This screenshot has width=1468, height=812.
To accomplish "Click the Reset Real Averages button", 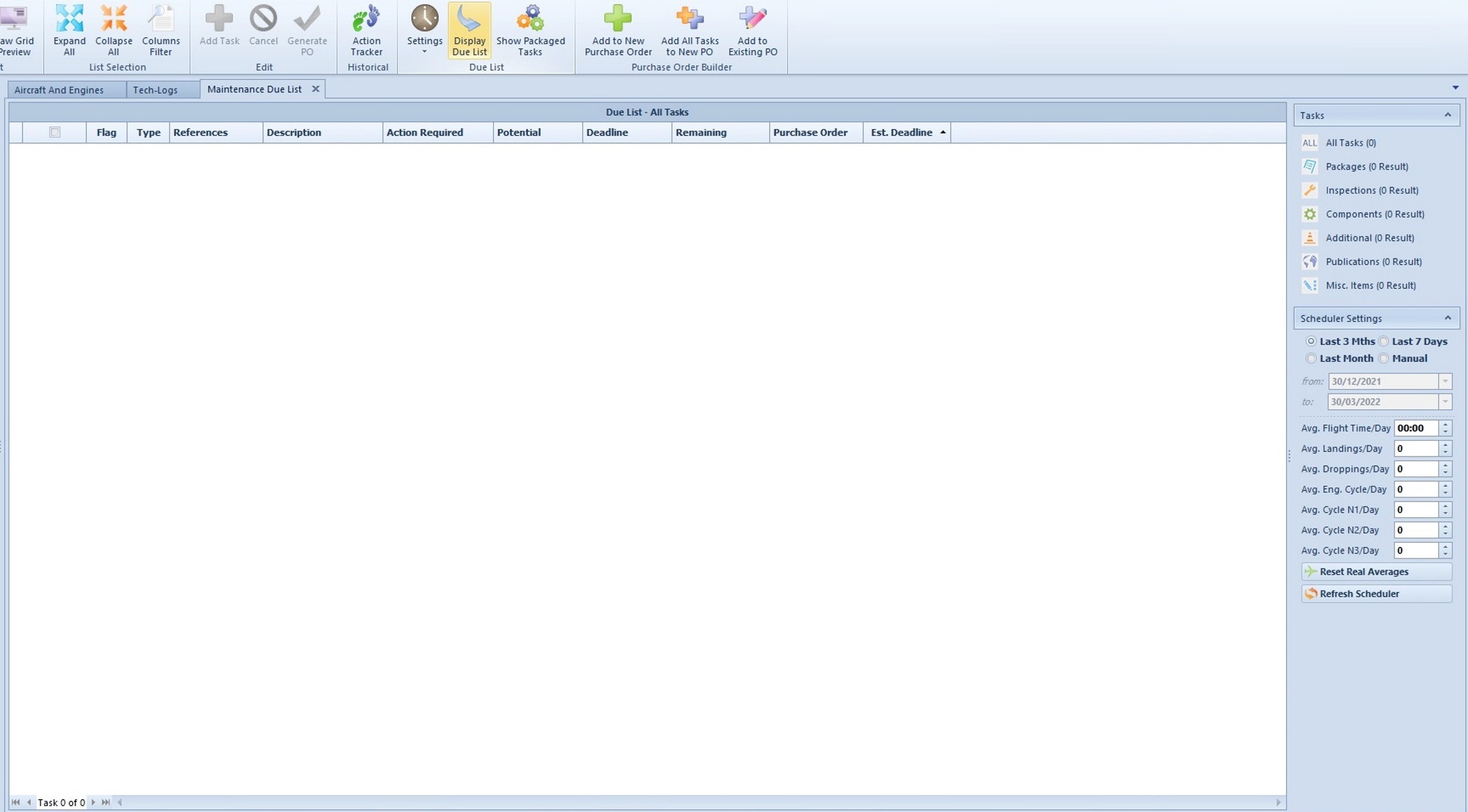I will tap(1375, 572).
